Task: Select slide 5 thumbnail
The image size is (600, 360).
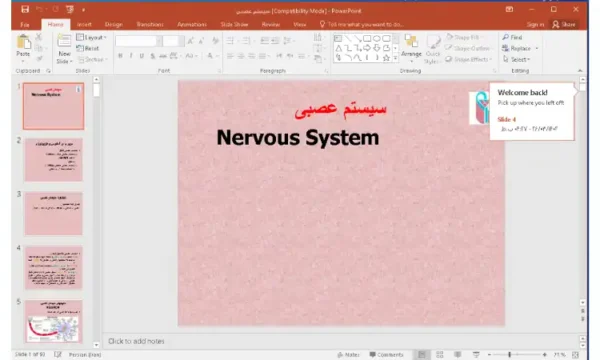Action: (54, 321)
